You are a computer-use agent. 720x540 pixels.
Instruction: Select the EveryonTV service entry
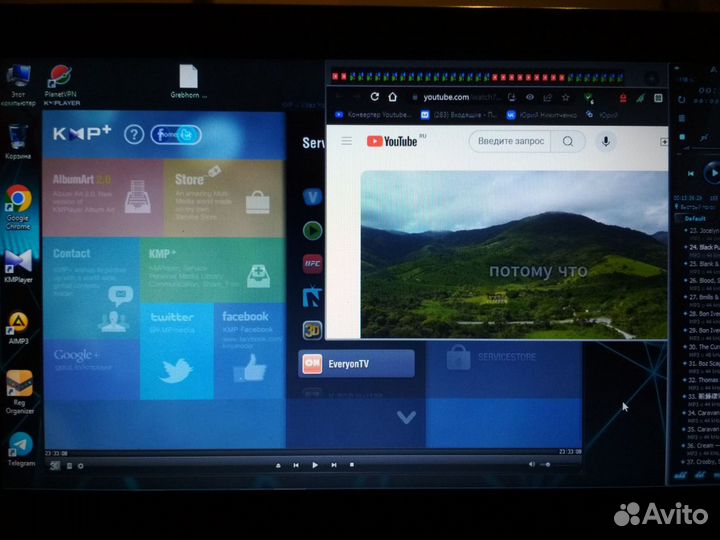pyautogui.click(x=356, y=364)
